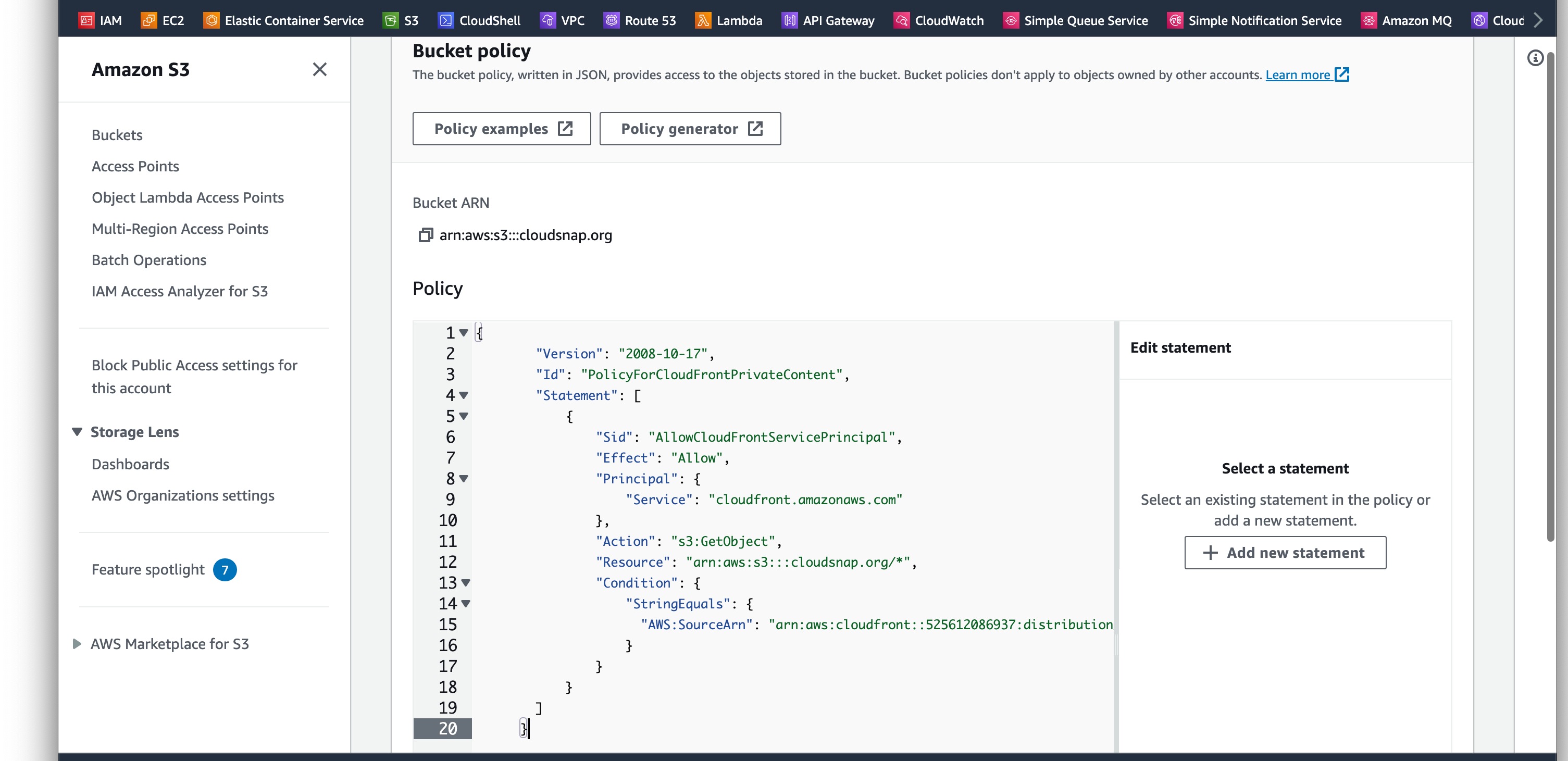Copy the bucket ARN with copy icon
1568x761 pixels.
pos(426,235)
